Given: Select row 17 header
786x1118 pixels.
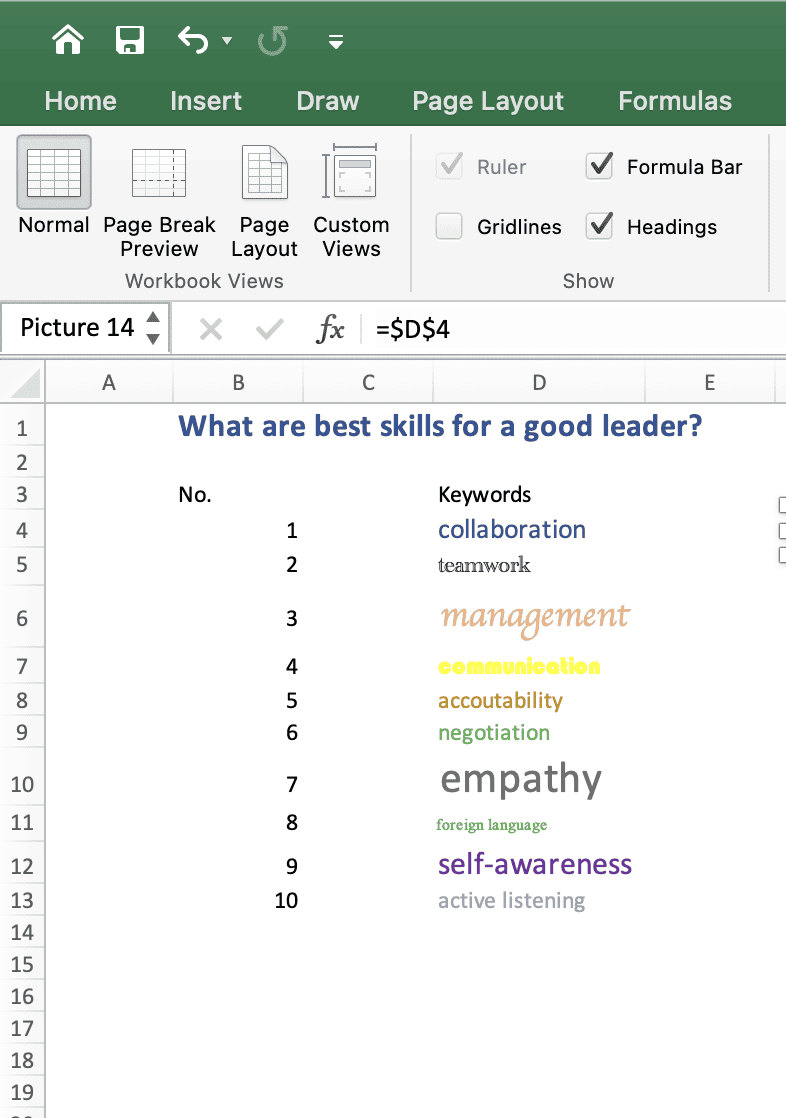Looking at the screenshot, I should pyautogui.click(x=22, y=1028).
